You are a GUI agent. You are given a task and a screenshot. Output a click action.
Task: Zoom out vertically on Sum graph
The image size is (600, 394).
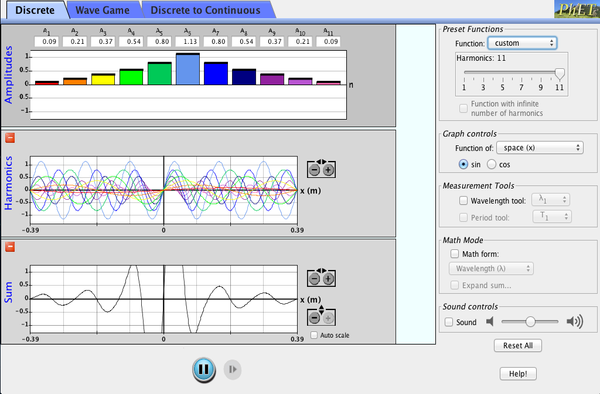(x=315, y=318)
